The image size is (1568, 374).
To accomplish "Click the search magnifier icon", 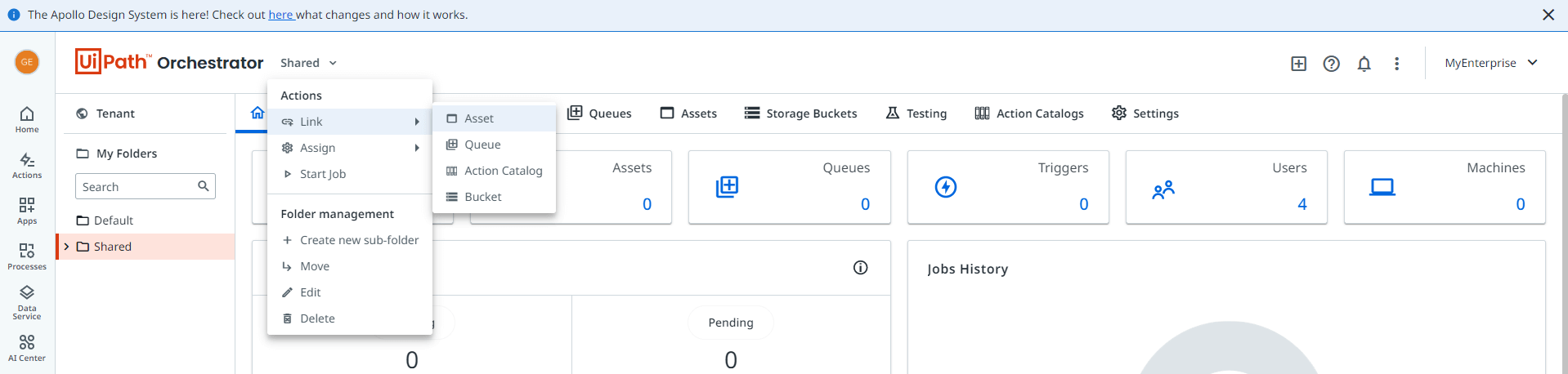I will point(203,186).
